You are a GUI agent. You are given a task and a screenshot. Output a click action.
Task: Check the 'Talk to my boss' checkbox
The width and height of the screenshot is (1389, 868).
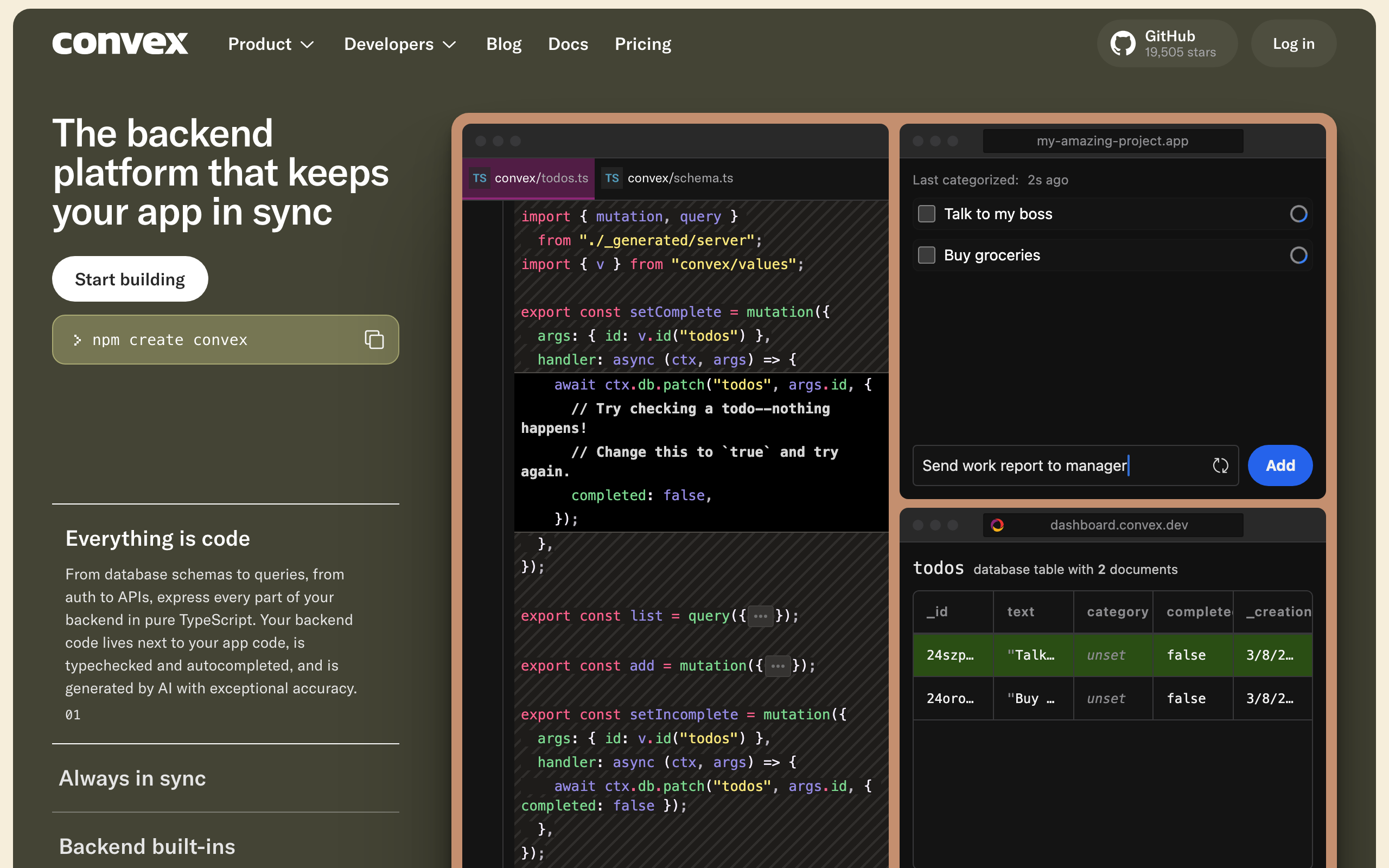click(926, 214)
